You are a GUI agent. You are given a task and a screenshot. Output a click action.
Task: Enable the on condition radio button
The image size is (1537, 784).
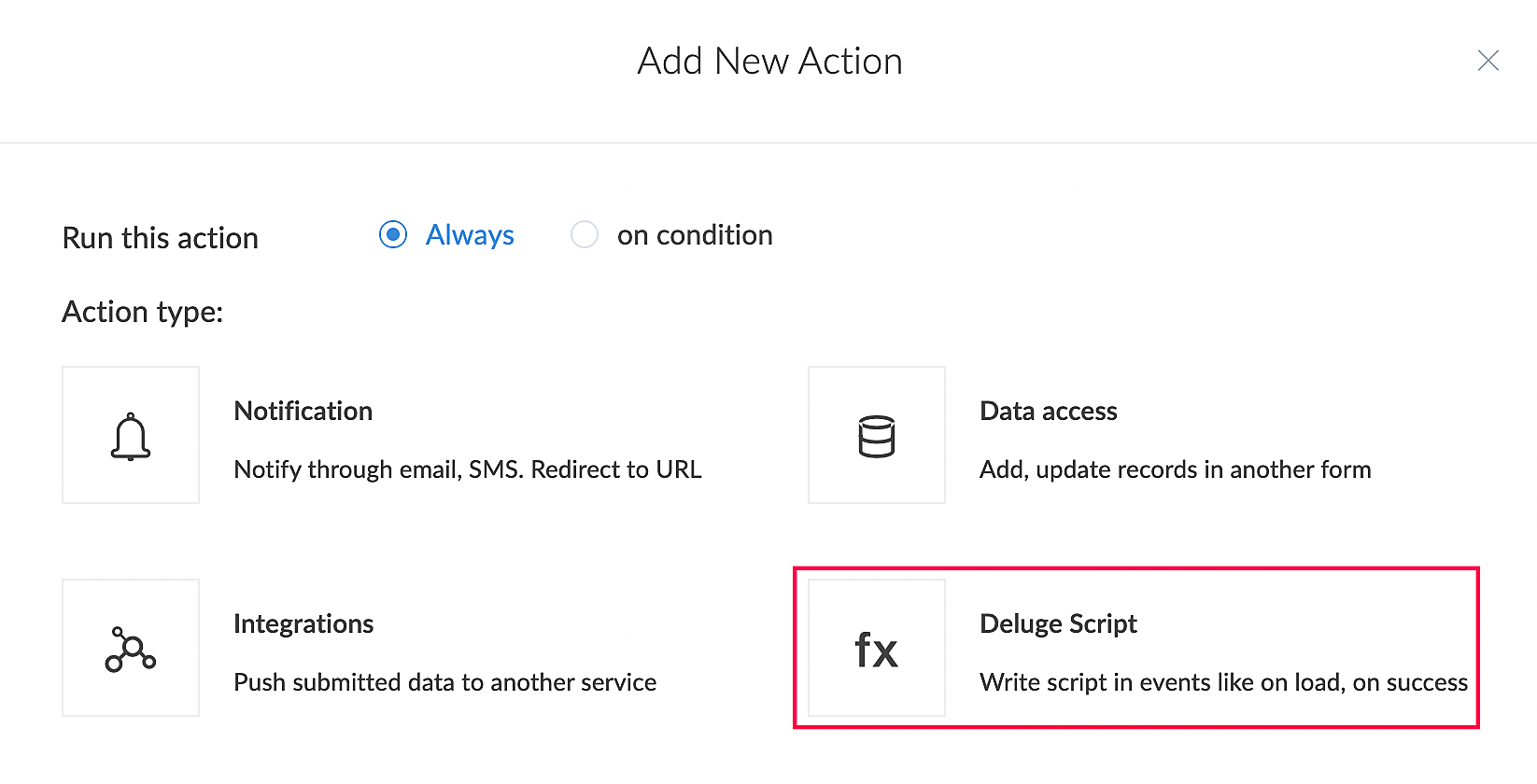pos(585,234)
